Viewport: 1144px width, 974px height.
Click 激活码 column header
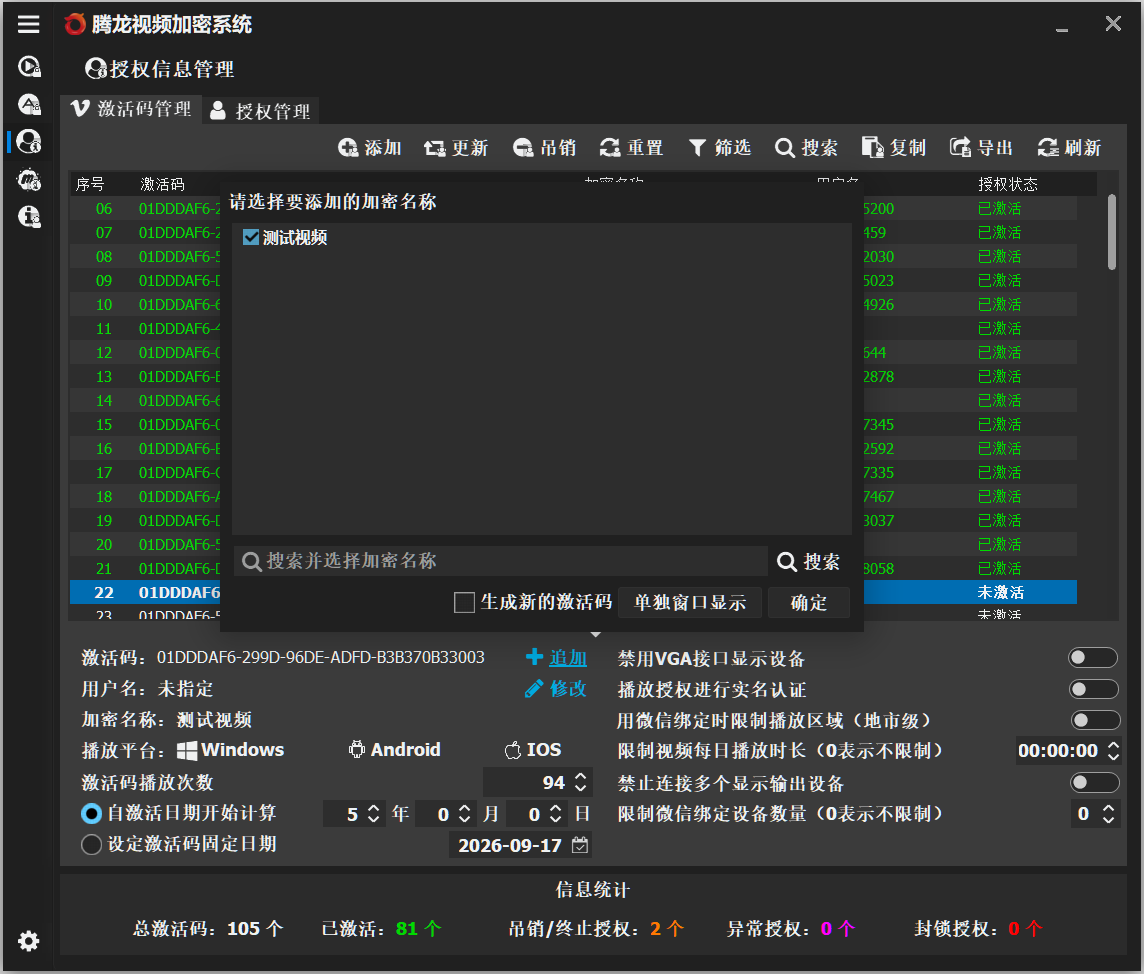click(162, 184)
